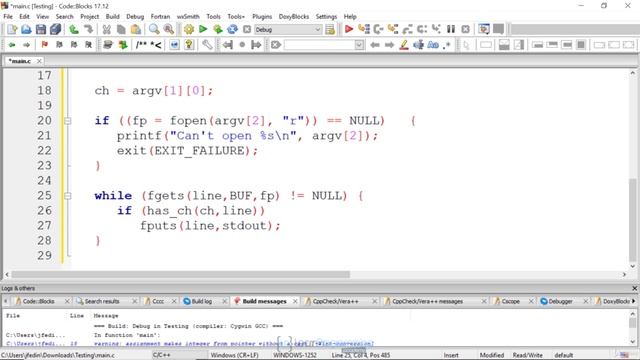Show the select target dialog icon
Image resolution: width=640 pixels, height=360 pixels.
pyautogui.click(x=330, y=29)
